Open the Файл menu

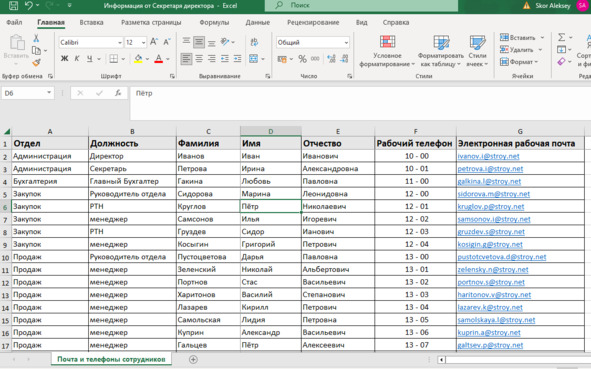(x=14, y=22)
